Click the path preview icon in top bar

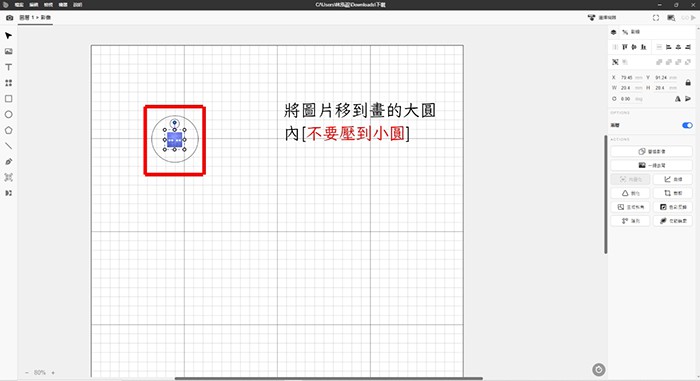pyautogui.click(x=671, y=17)
